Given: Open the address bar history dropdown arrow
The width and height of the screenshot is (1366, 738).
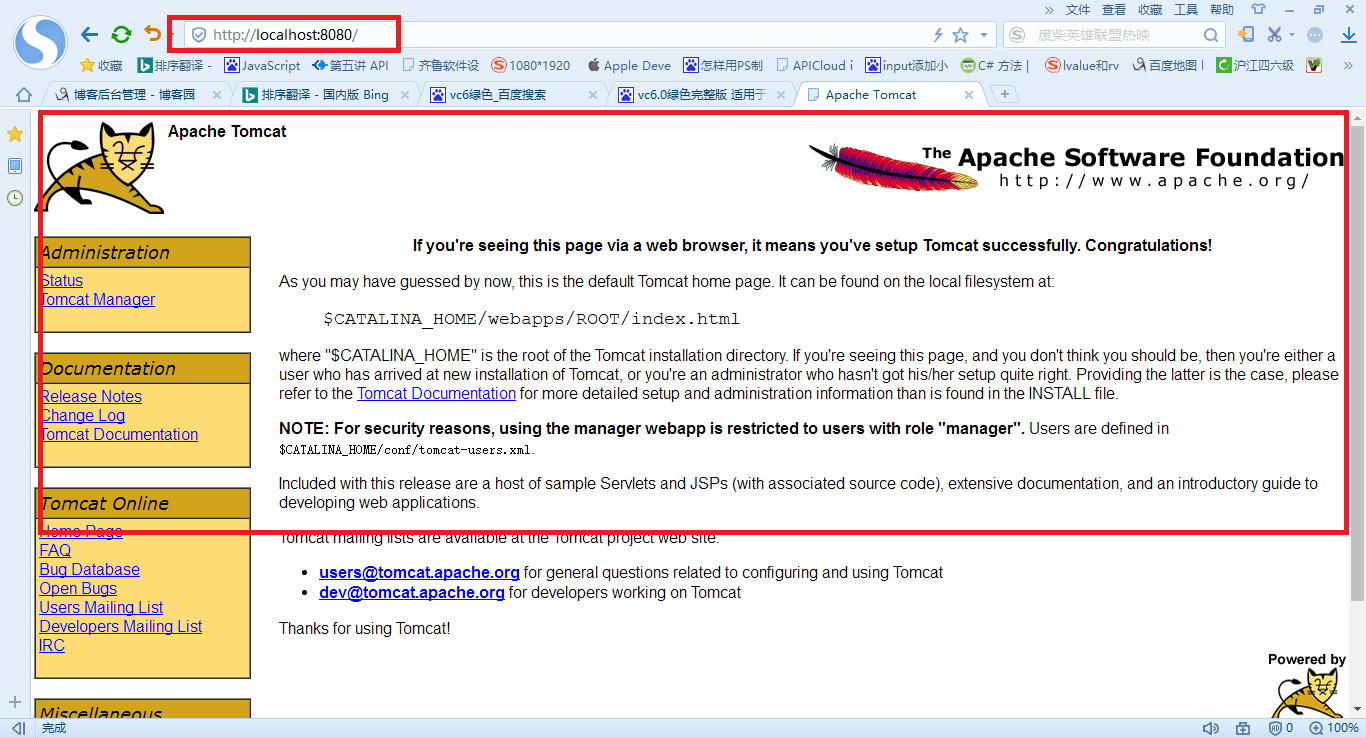Looking at the screenshot, I should [x=984, y=35].
